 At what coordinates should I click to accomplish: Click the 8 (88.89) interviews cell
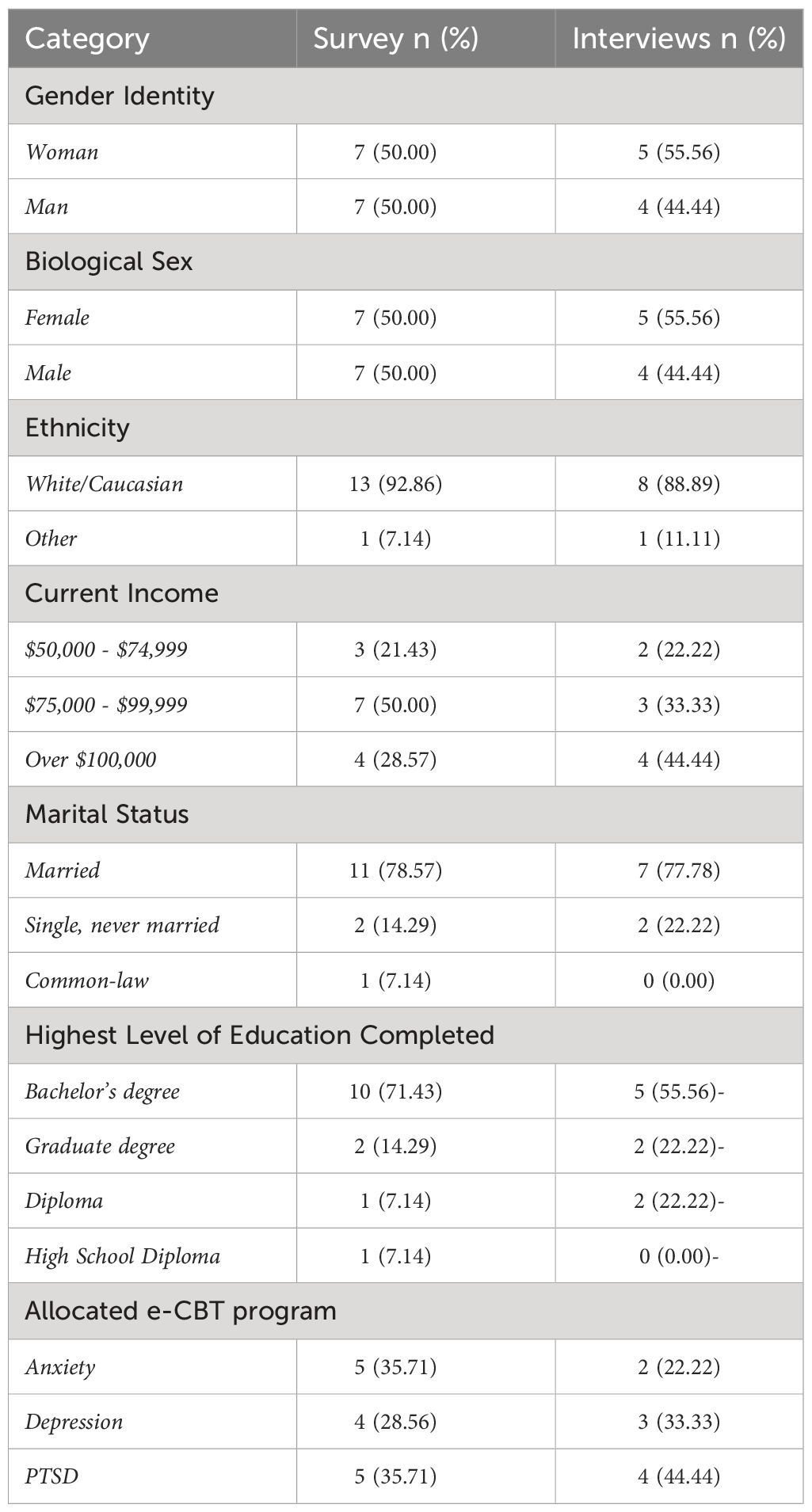click(679, 483)
